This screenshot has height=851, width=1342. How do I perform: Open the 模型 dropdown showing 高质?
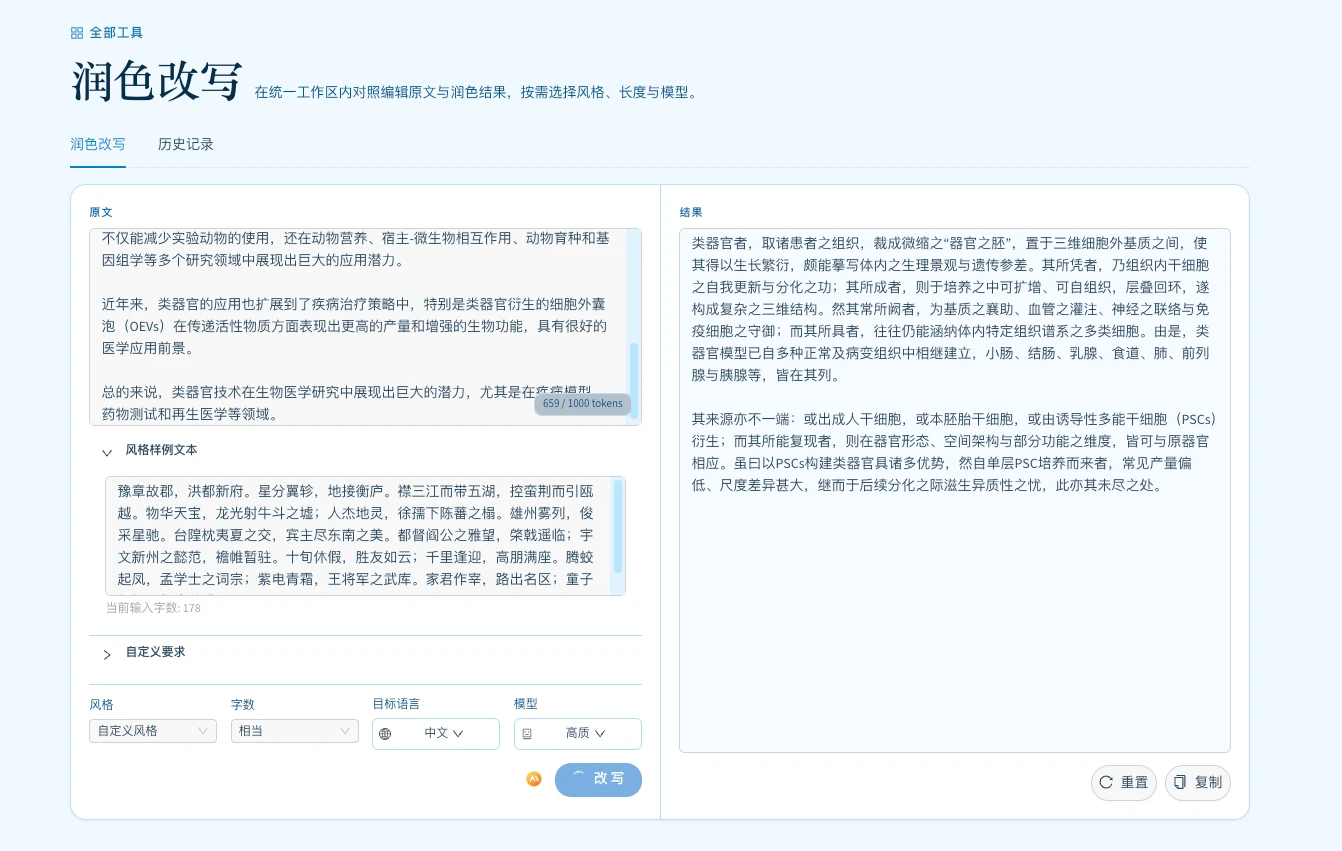pyautogui.click(x=585, y=733)
